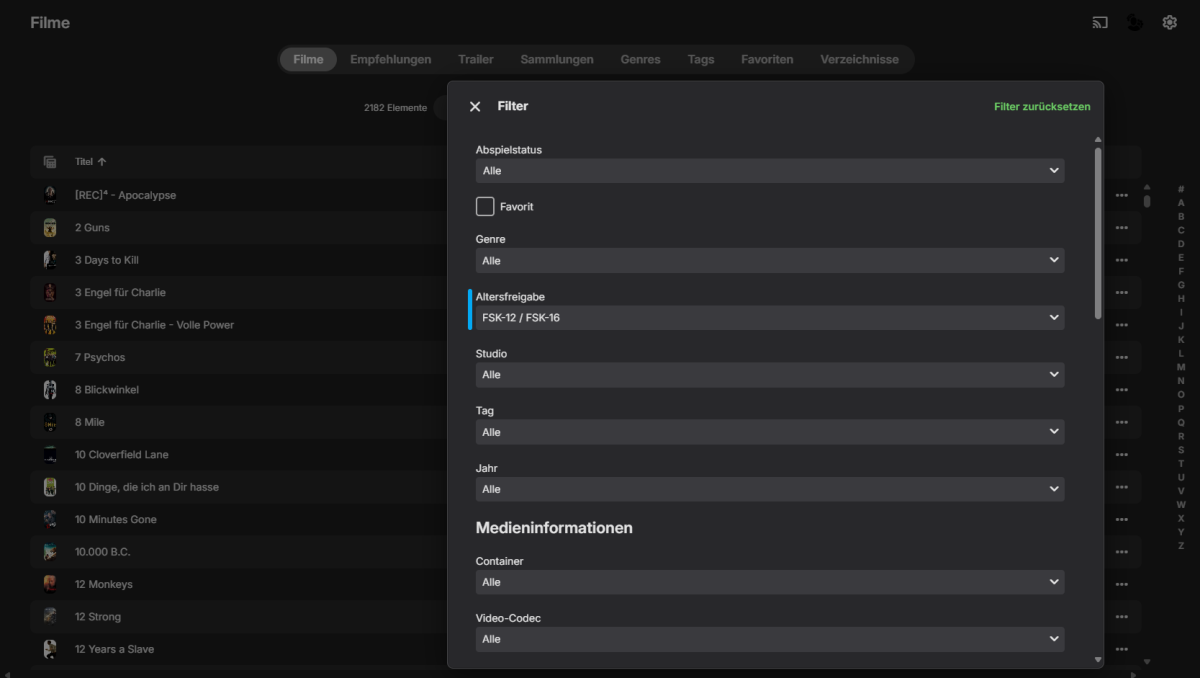
Task: Switch to the Empfehlungen tab
Action: click(x=390, y=59)
